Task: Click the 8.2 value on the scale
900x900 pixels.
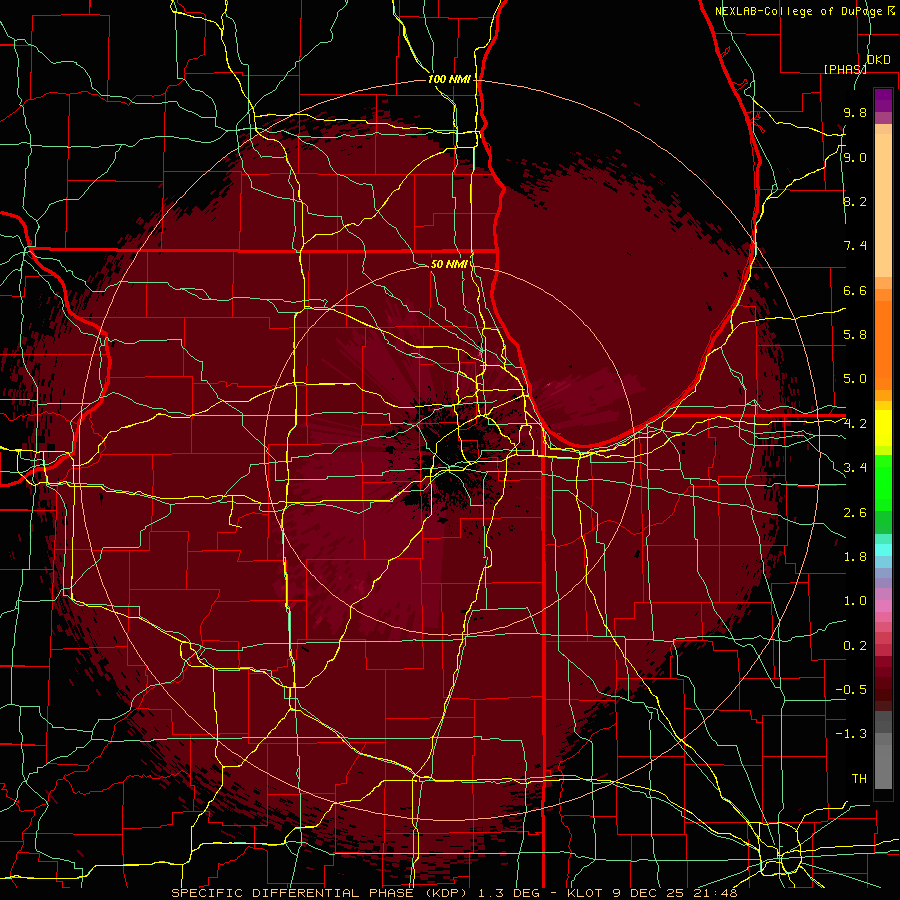Action: click(855, 201)
